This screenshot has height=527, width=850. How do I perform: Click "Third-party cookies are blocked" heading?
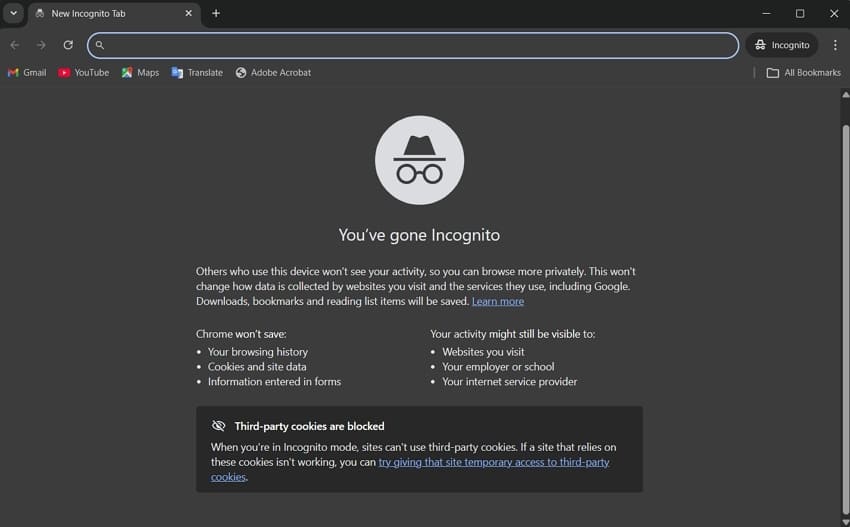310,426
